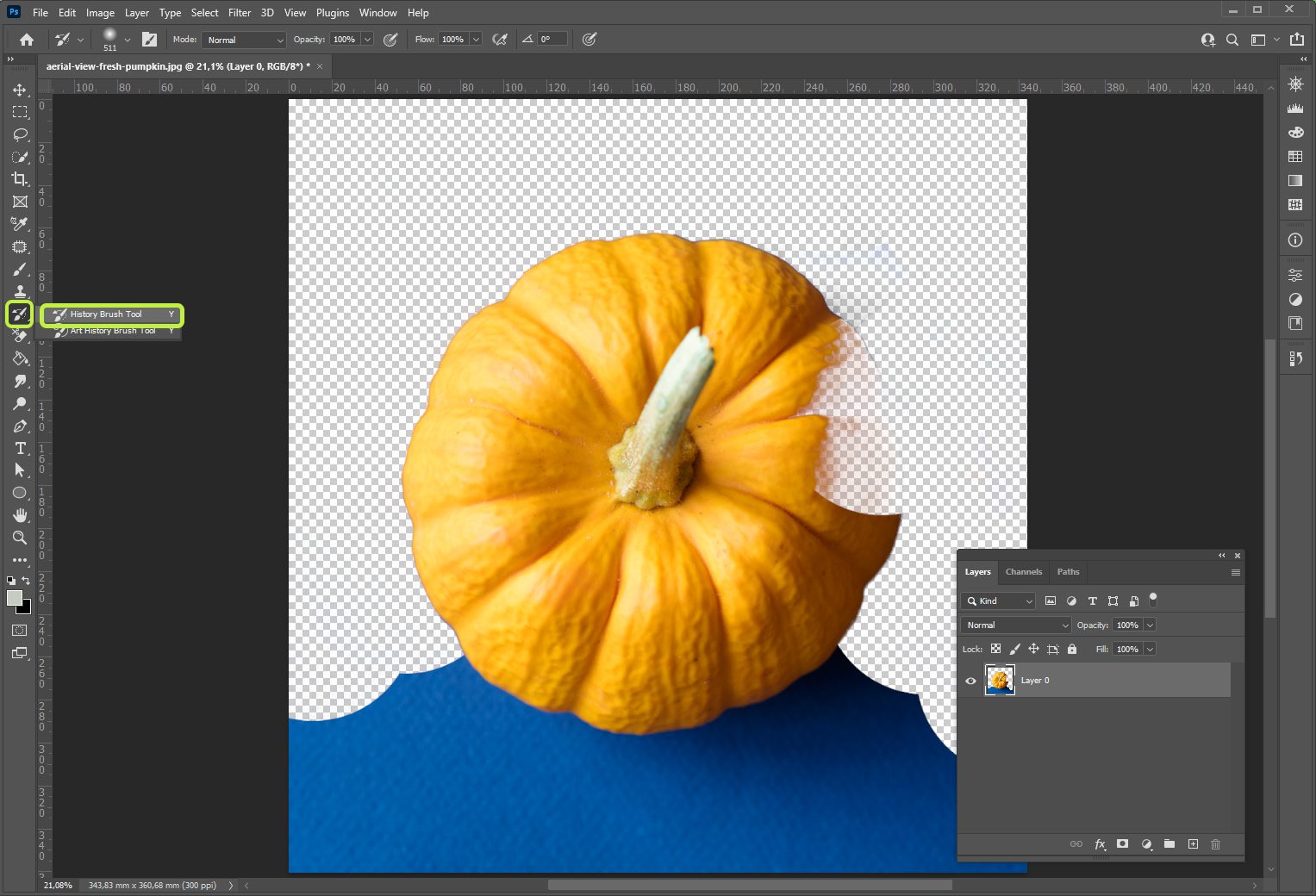Select the Path Selection tool
This screenshot has height=896, width=1316.
coord(20,470)
